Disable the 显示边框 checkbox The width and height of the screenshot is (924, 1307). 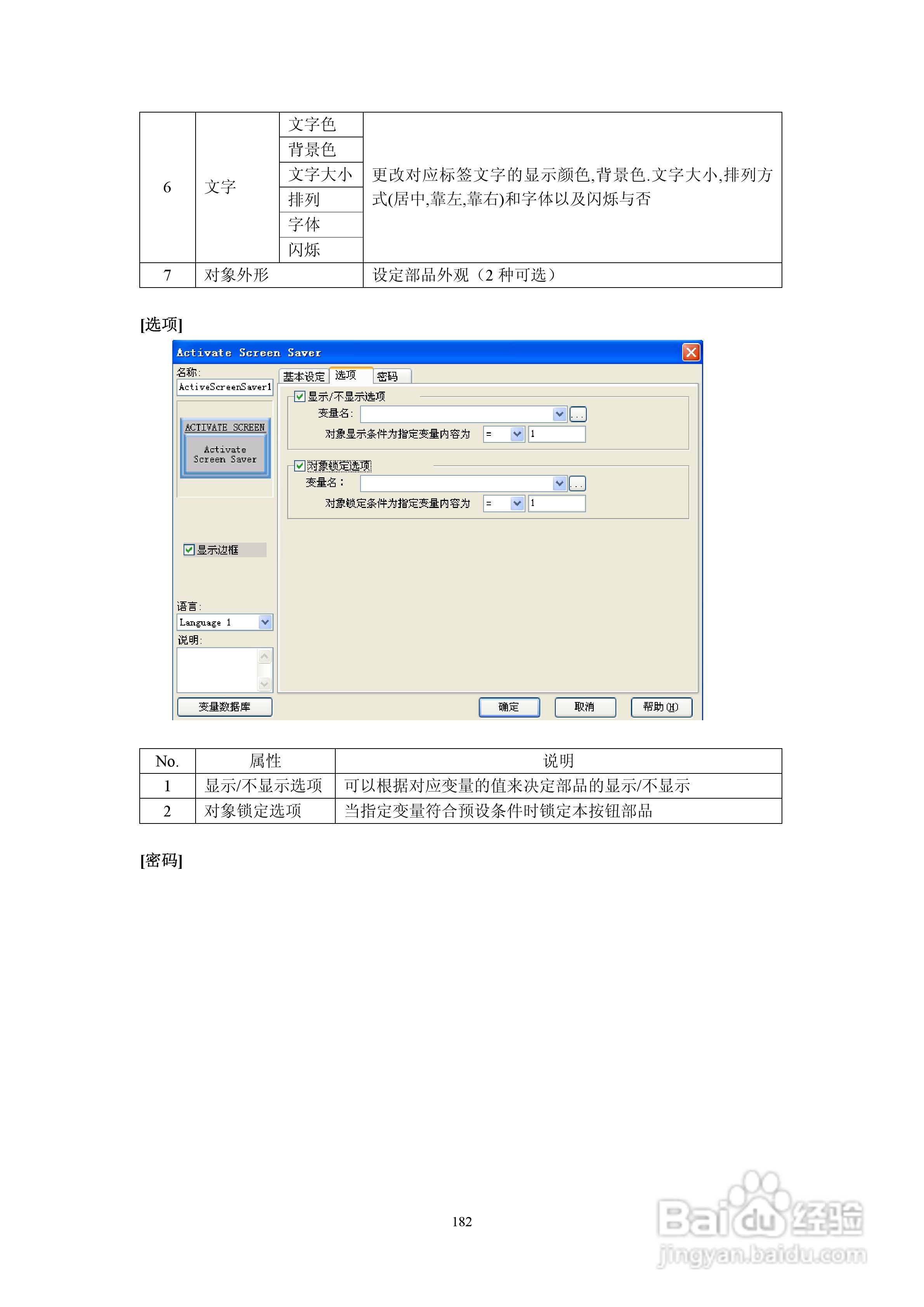pos(189,549)
